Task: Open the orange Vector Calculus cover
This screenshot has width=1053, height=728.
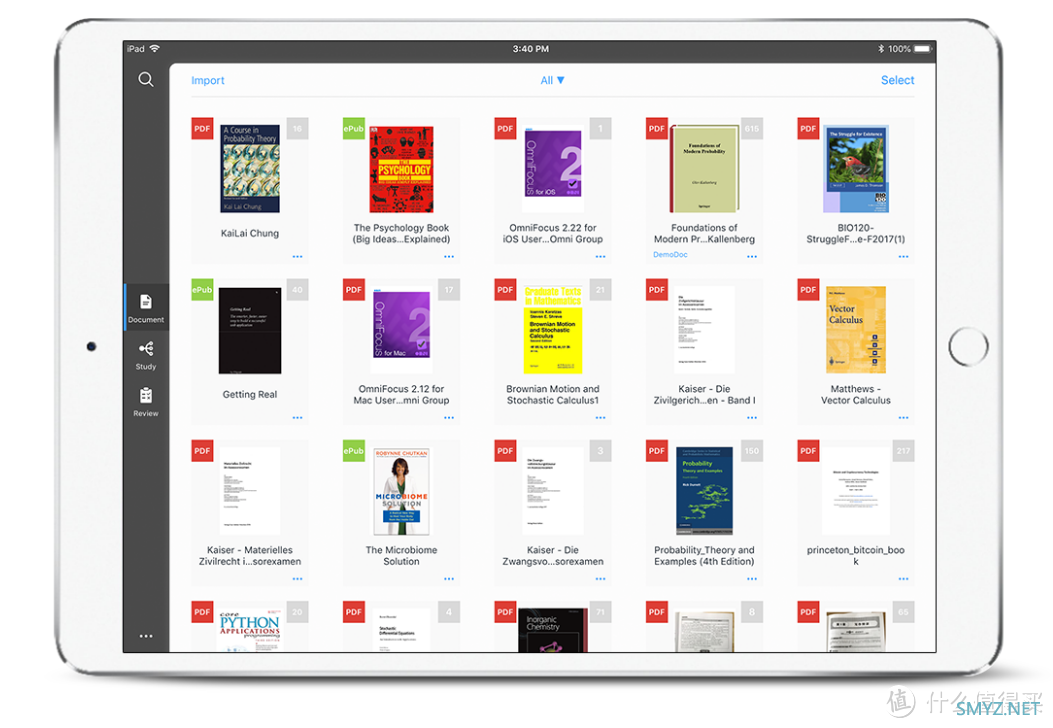Action: click(856, 330)
